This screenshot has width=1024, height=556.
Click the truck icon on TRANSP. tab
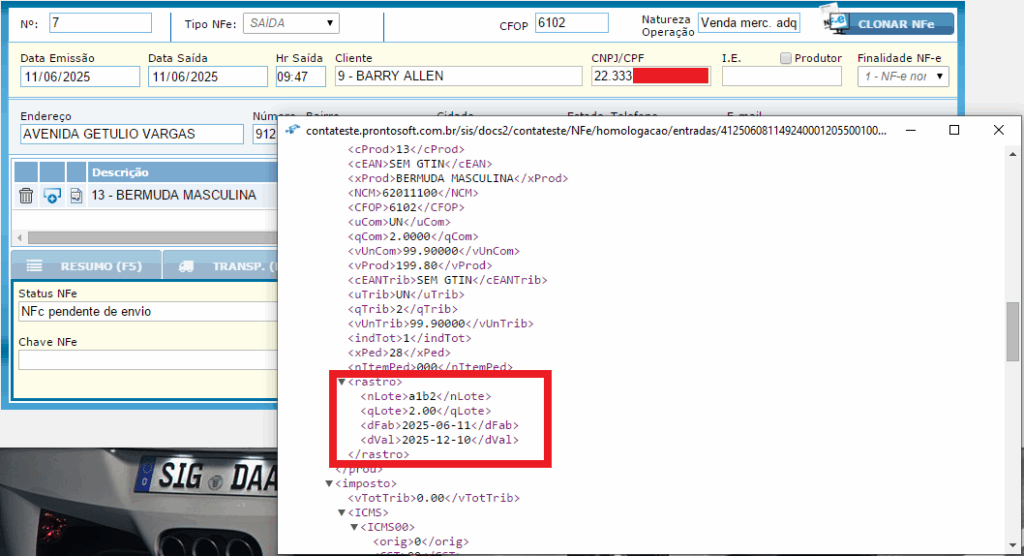pos(186,267)
